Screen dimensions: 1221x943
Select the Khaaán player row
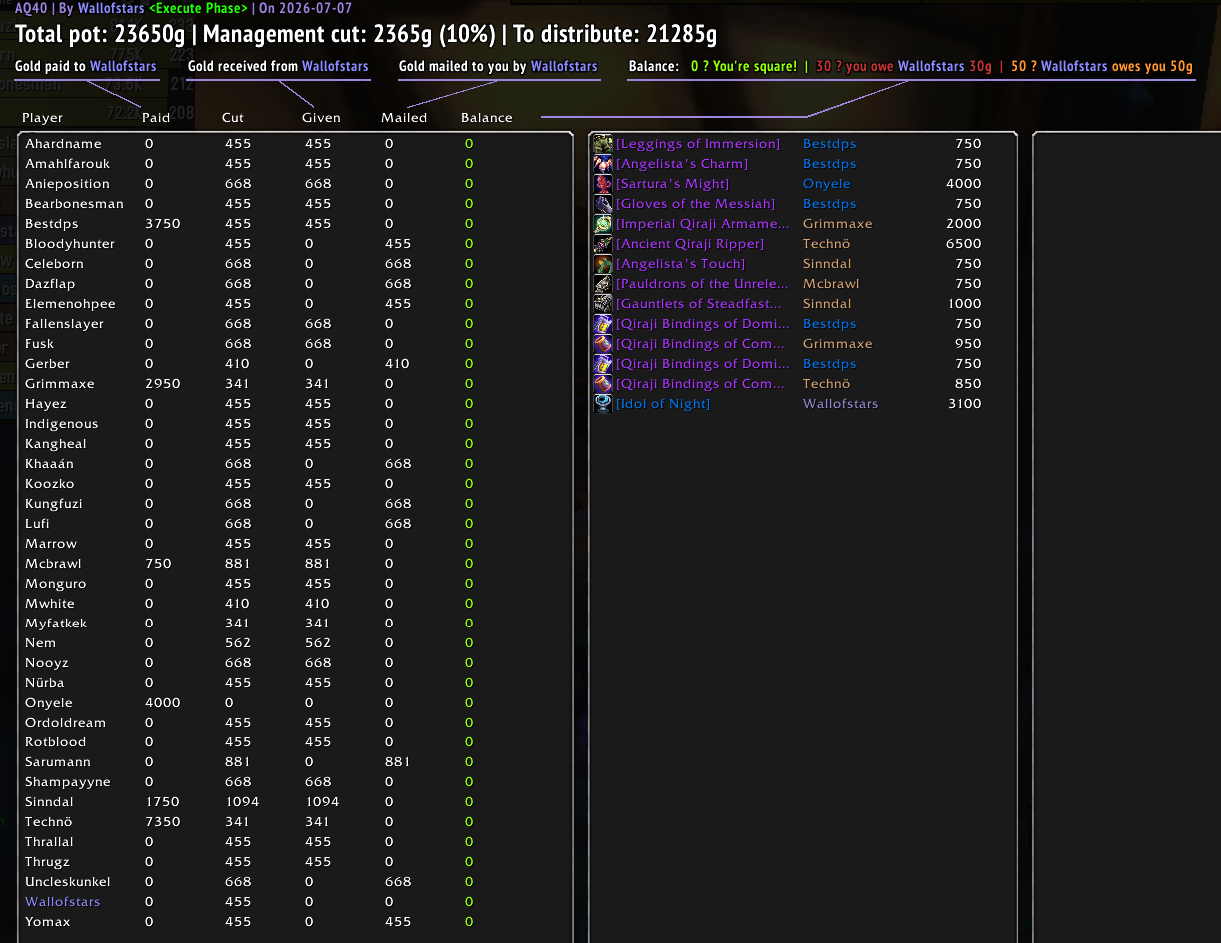click(295, 464)
